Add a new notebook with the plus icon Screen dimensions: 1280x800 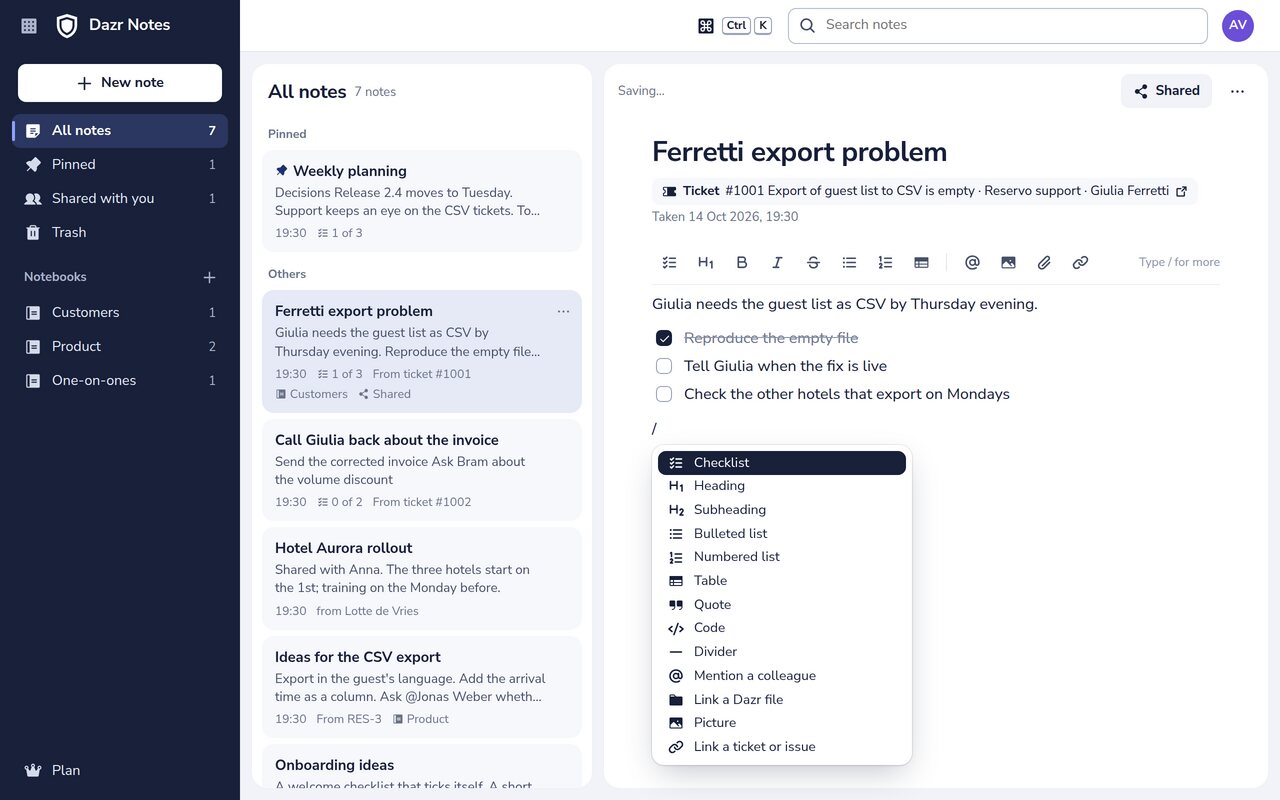(209, 277)
